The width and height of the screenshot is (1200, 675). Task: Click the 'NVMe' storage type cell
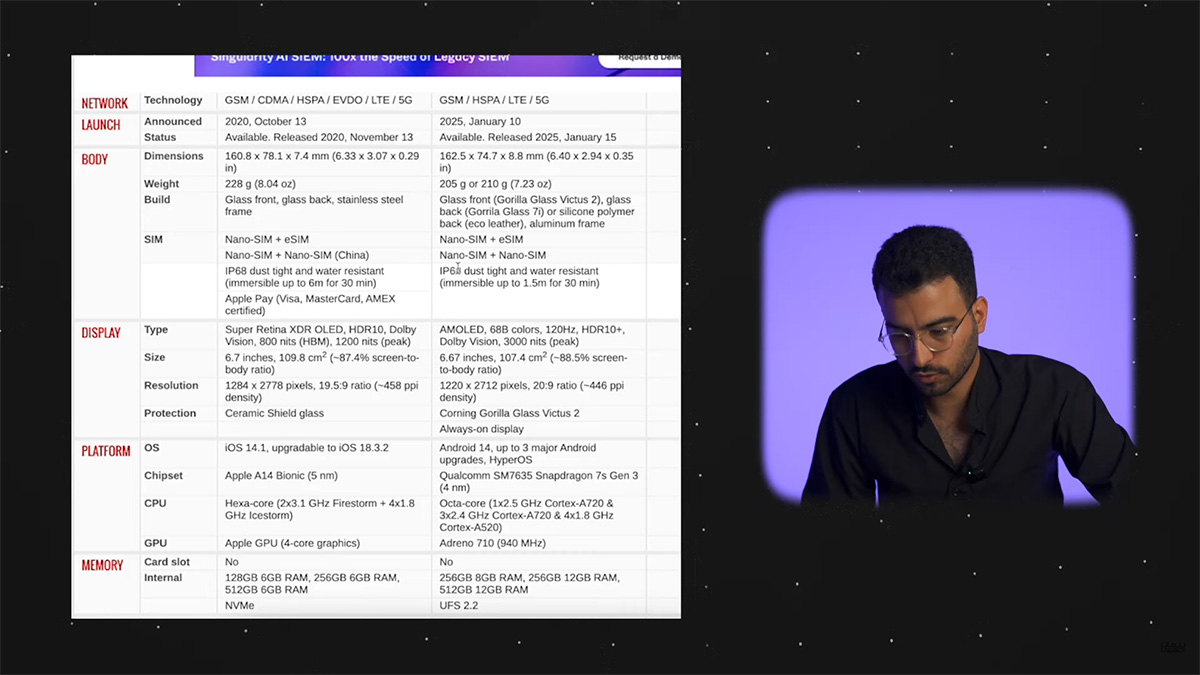(239, 606)
